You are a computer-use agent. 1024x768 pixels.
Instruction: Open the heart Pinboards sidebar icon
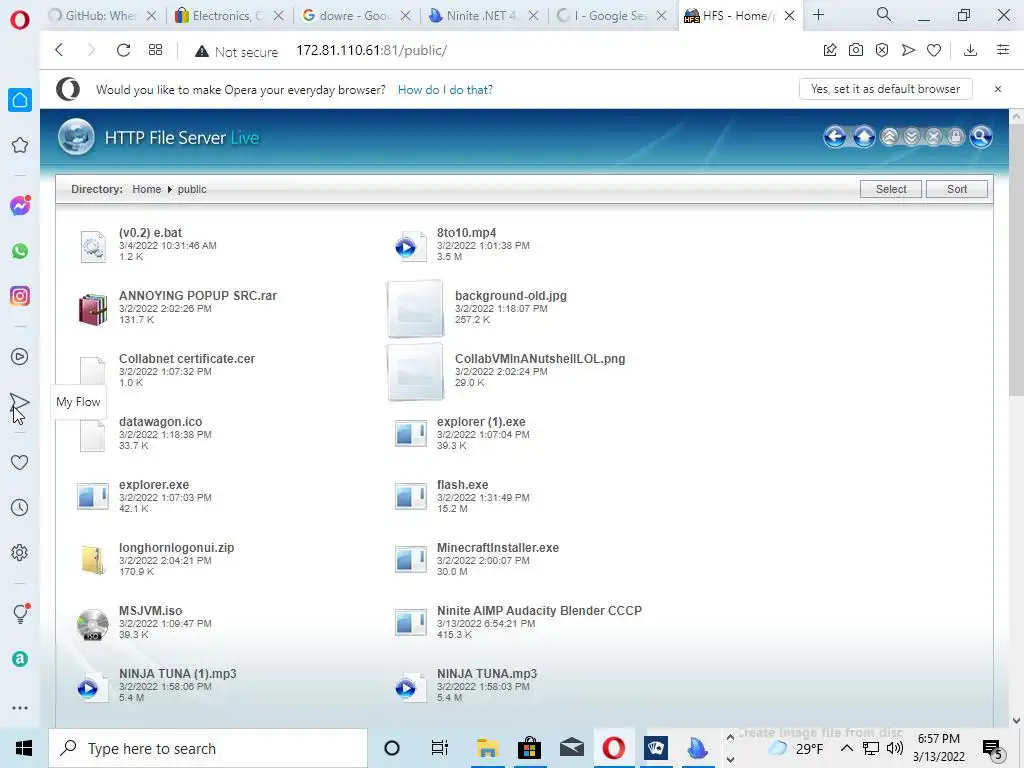(x=20, y=462)
